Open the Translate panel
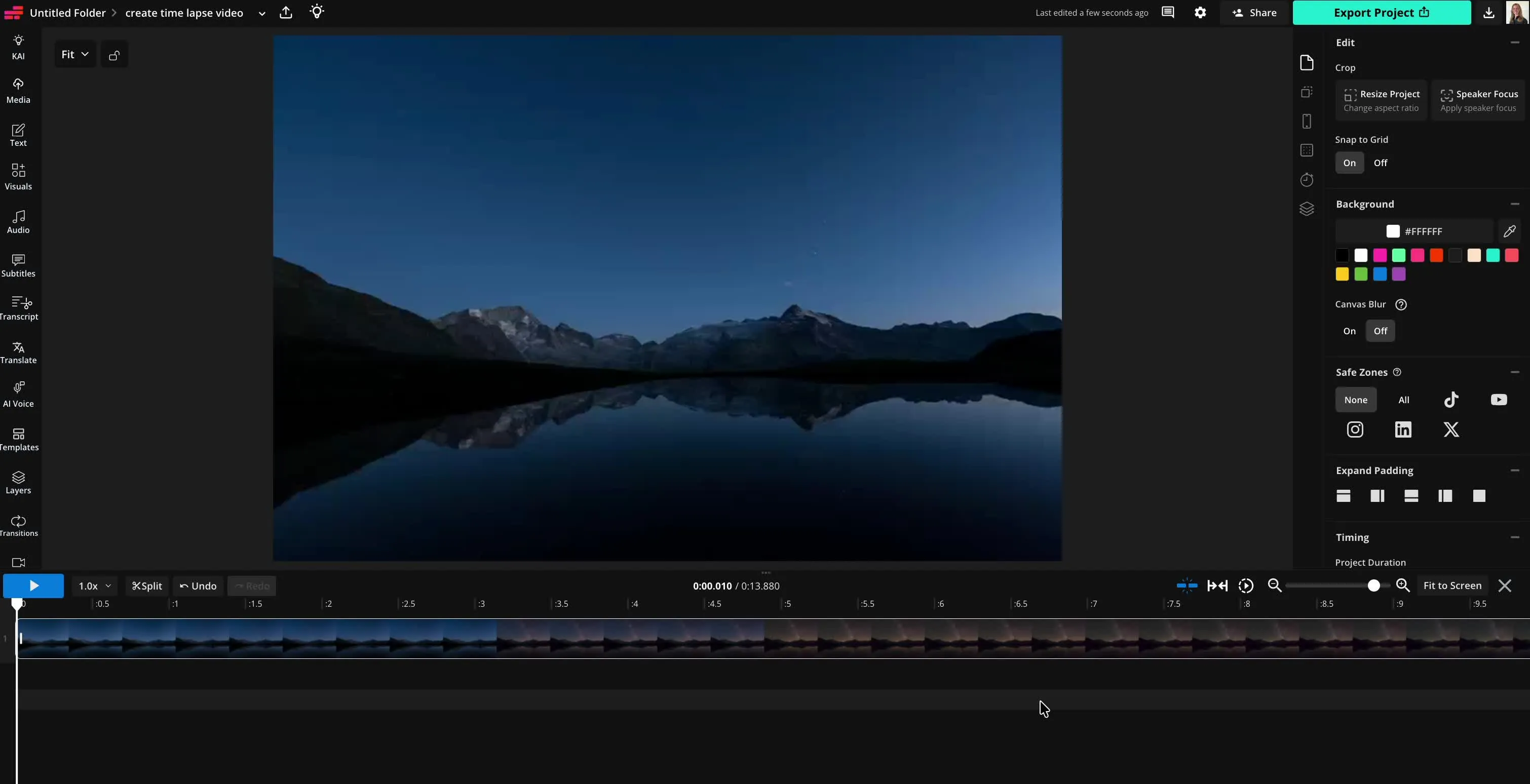 tap(18, 352)
